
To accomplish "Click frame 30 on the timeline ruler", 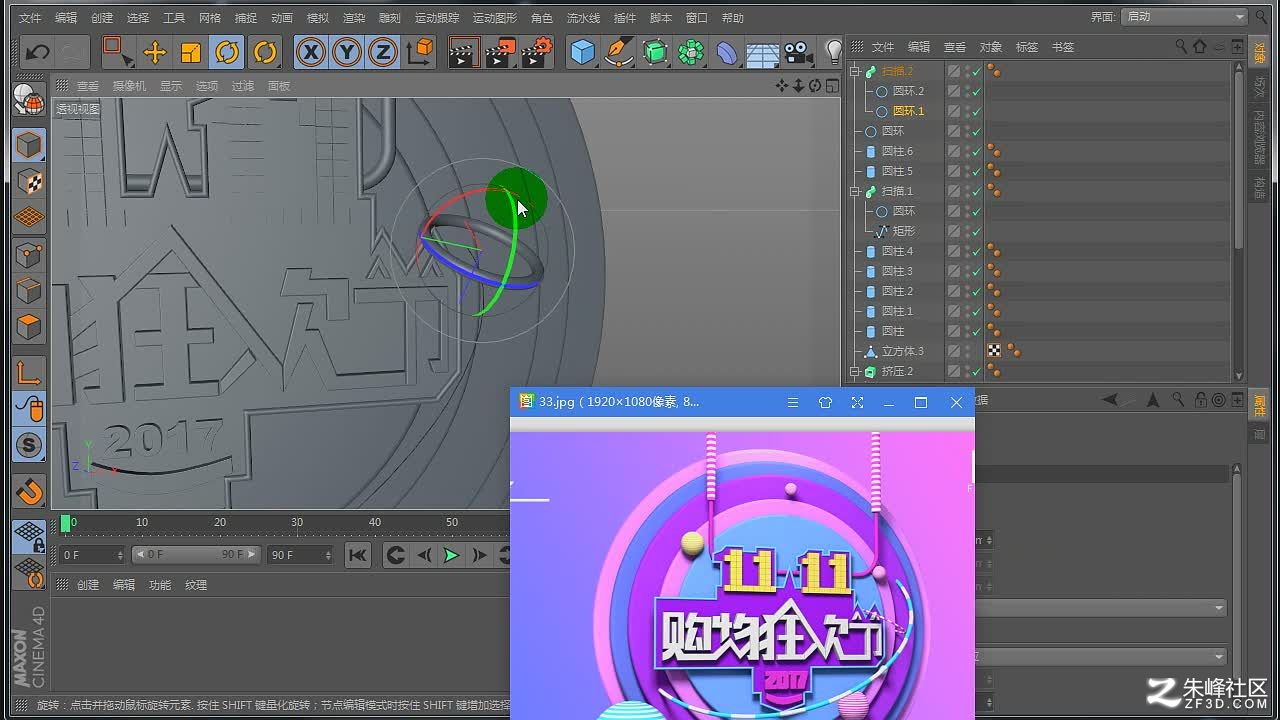I will [297, 523].
